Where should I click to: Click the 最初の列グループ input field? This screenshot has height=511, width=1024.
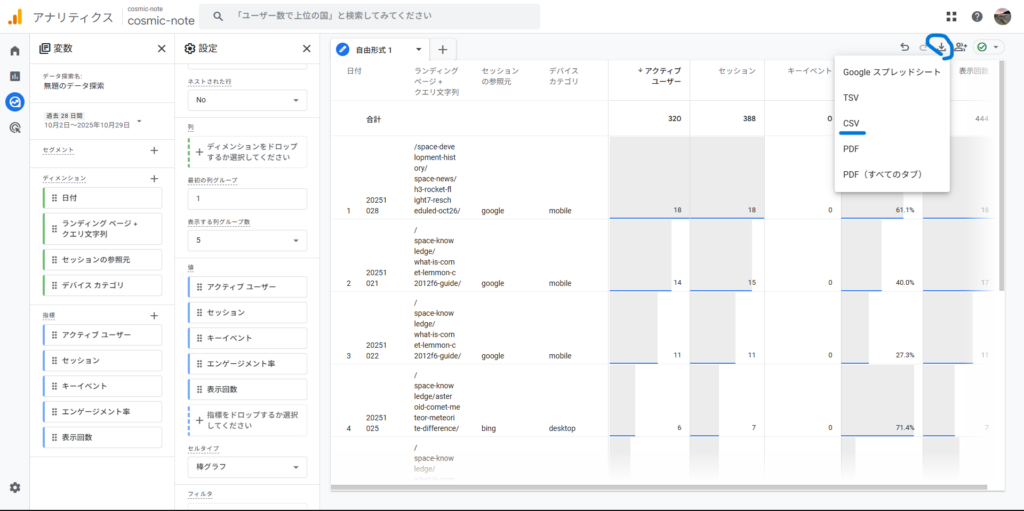point(247,199)
